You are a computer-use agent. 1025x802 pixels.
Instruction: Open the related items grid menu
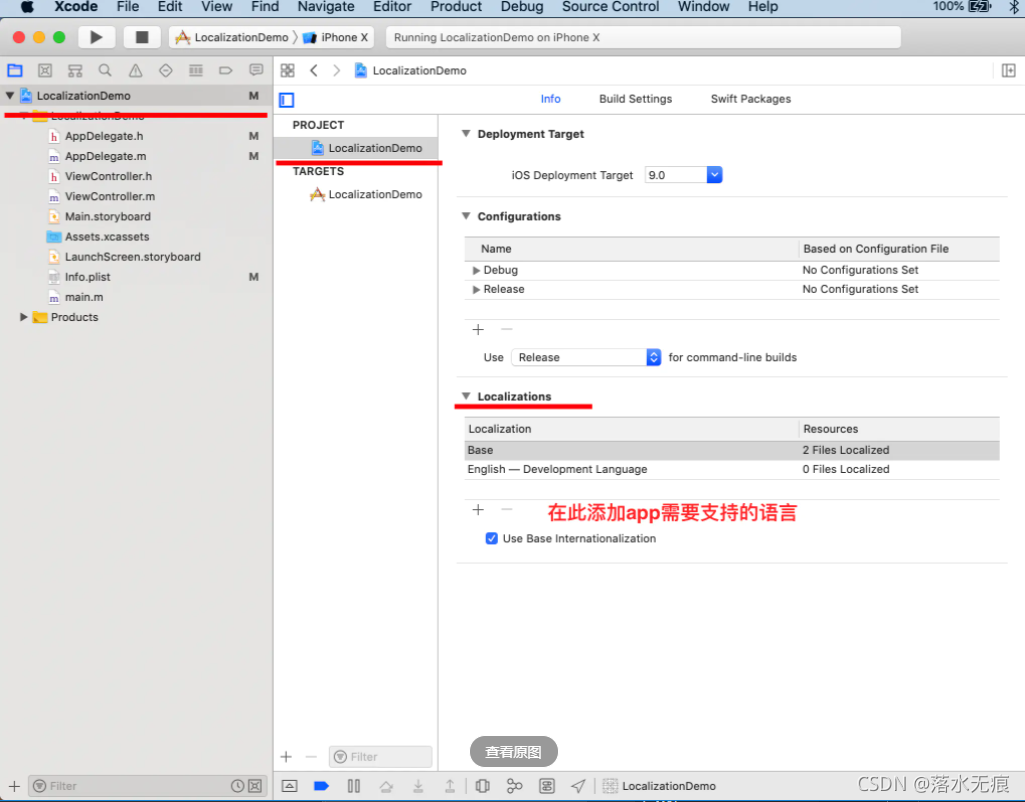[x=288, y=71]
